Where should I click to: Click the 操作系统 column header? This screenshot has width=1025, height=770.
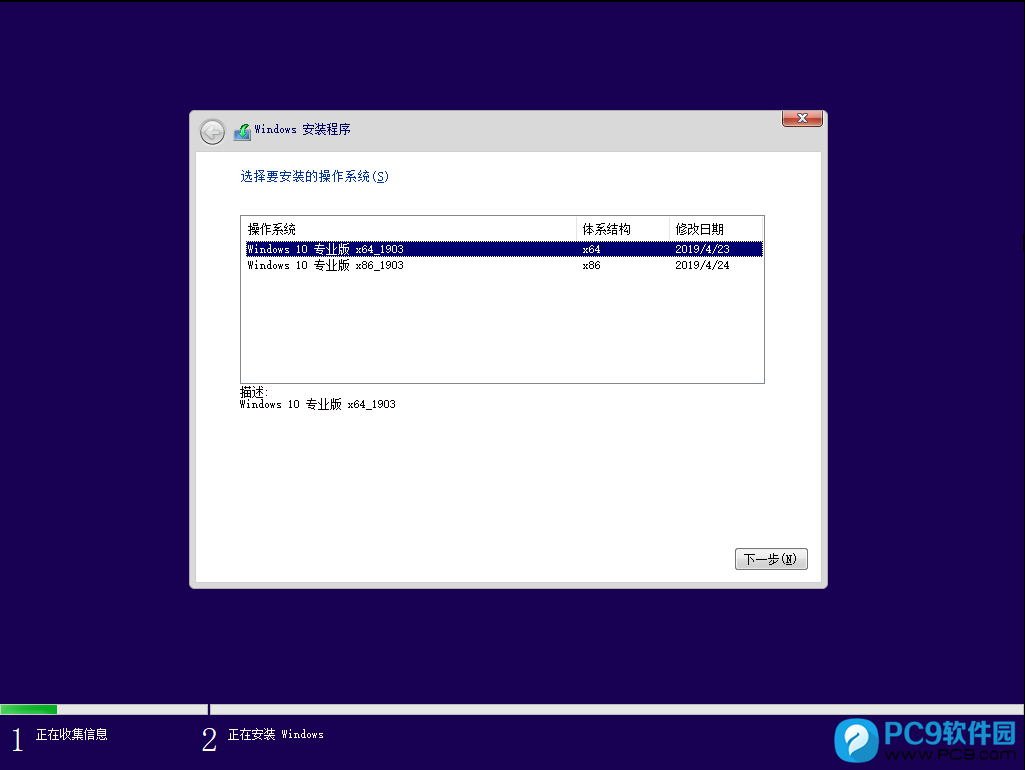pos(409,229)
